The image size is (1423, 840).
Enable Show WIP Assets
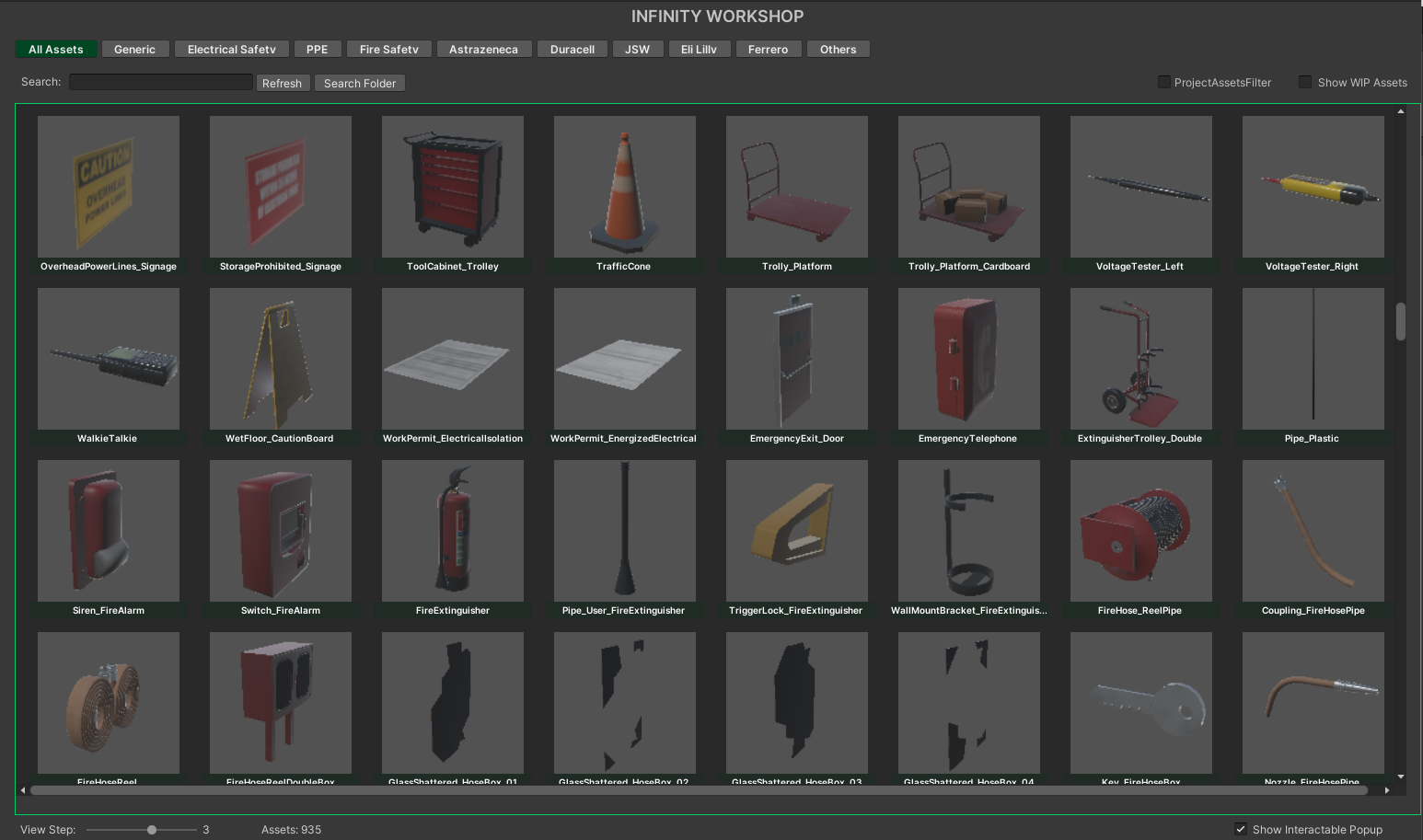point(1304,82)
